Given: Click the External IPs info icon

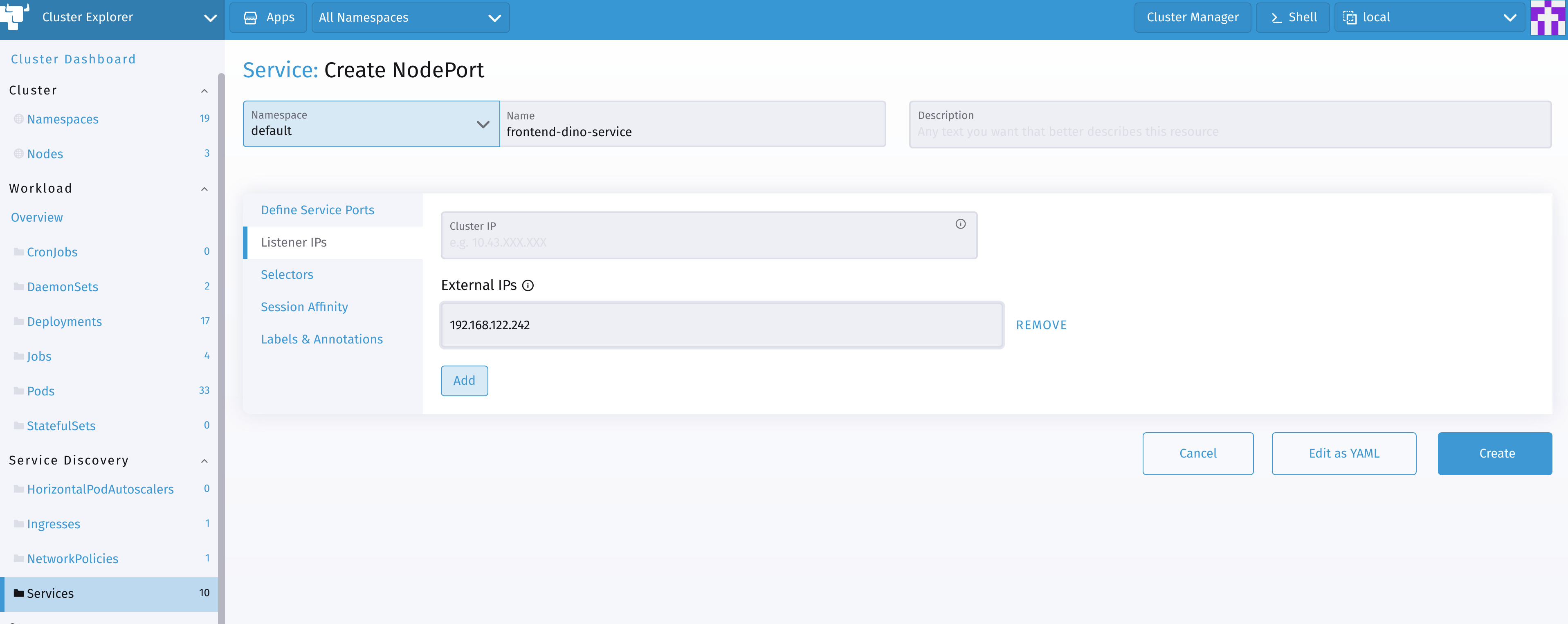Looking at the screenshot, I should point(528,285).
